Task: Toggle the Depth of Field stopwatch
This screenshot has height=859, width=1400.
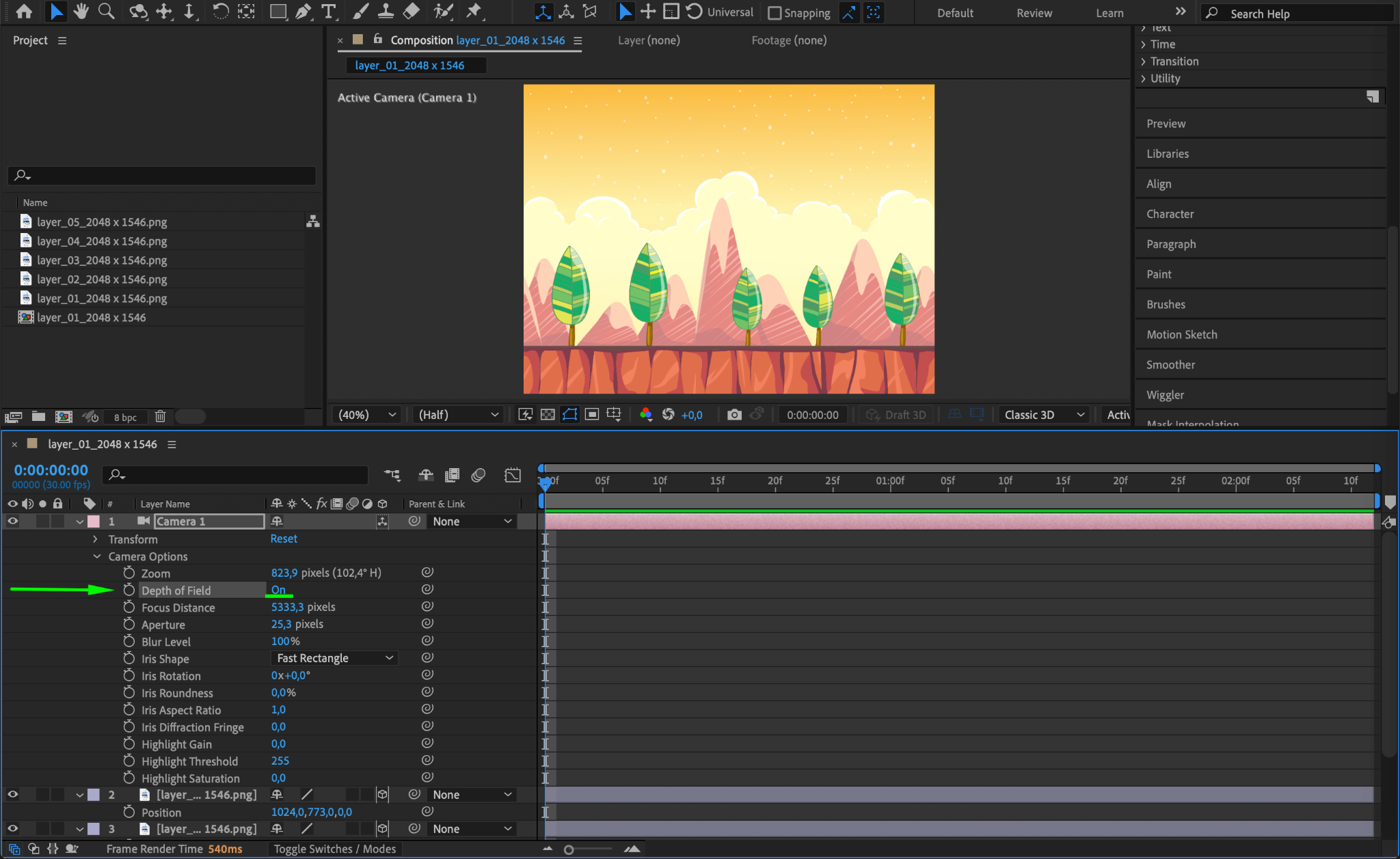Action: (x=129, y=590)
